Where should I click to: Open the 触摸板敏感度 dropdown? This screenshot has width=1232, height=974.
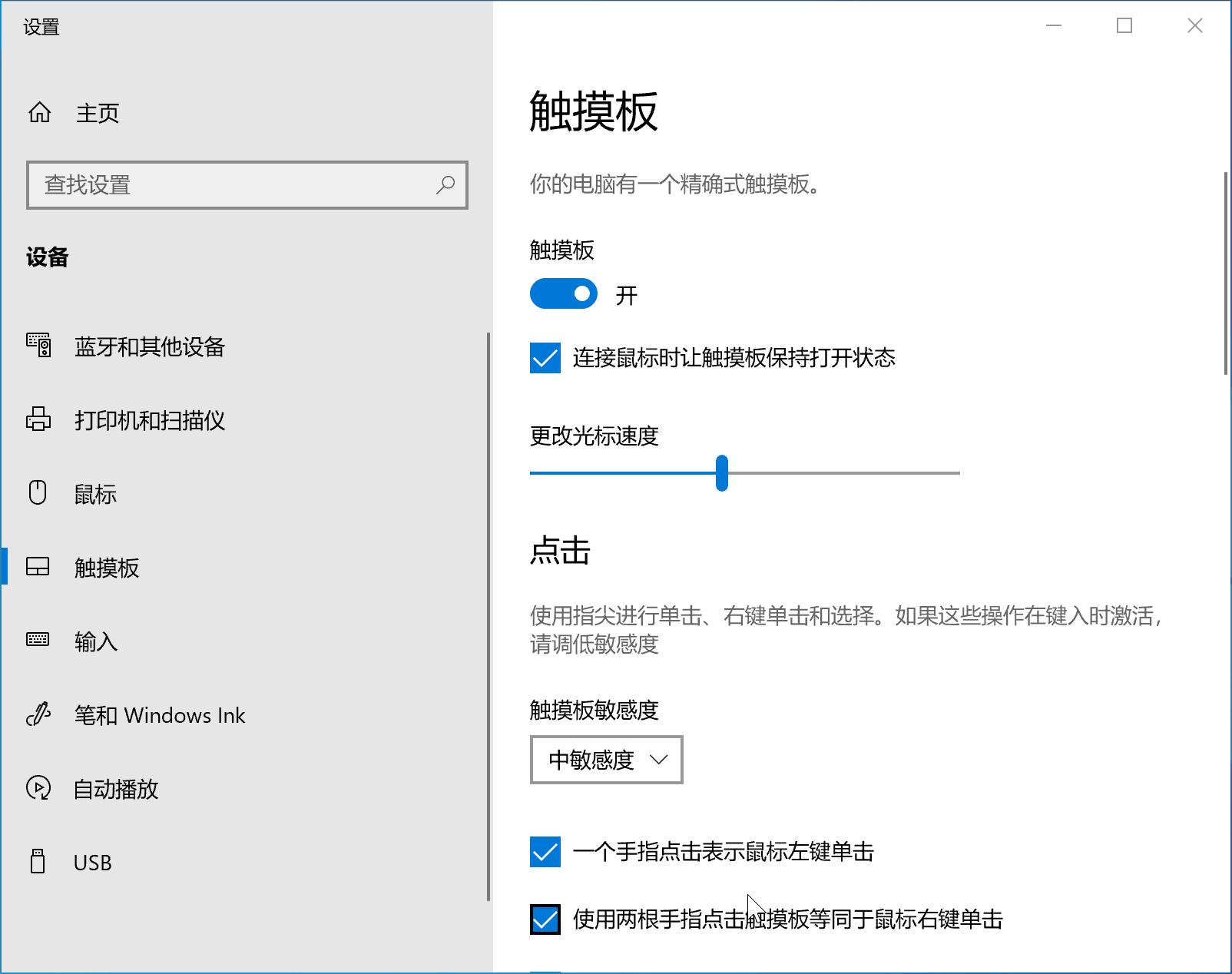pos(606,760)
